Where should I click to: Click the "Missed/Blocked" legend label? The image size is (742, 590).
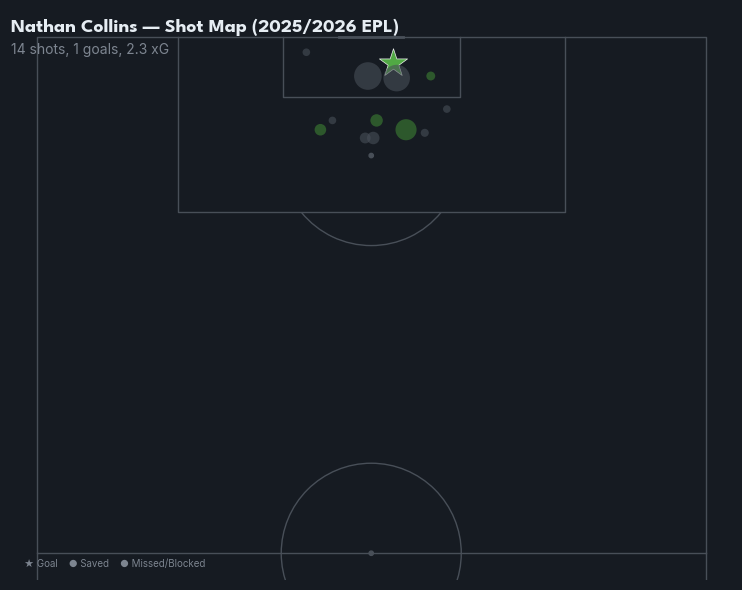(x=168, y=564)
